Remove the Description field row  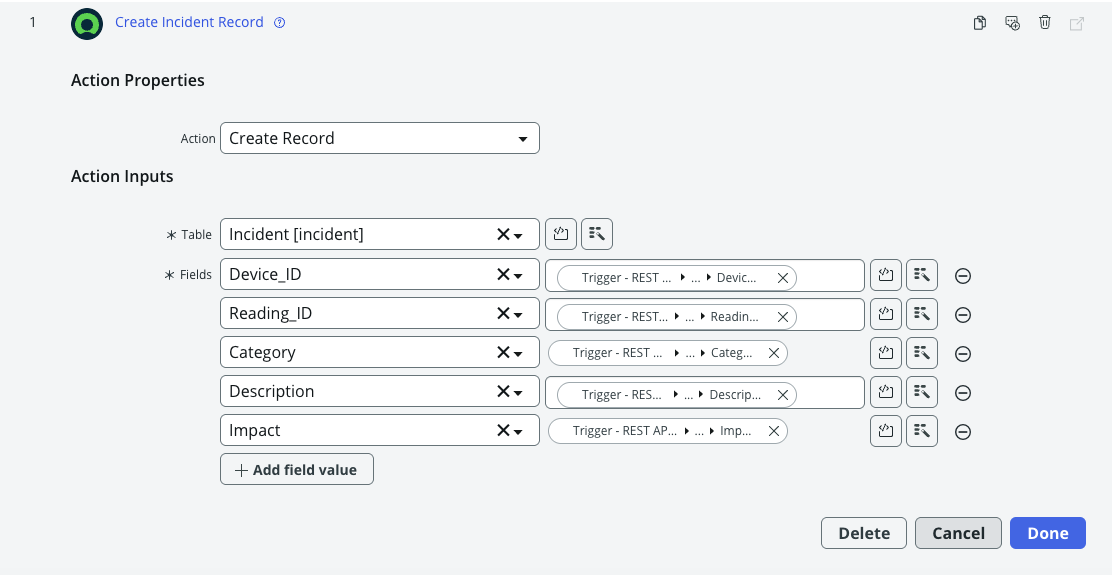pyautogui.click(x=962, y=393)
